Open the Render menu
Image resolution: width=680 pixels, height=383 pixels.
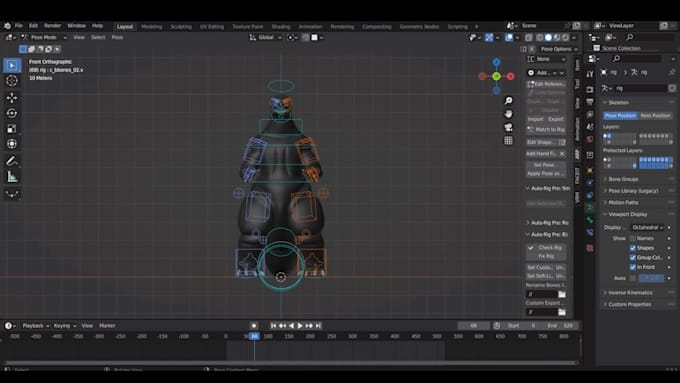tap(52, 26)
